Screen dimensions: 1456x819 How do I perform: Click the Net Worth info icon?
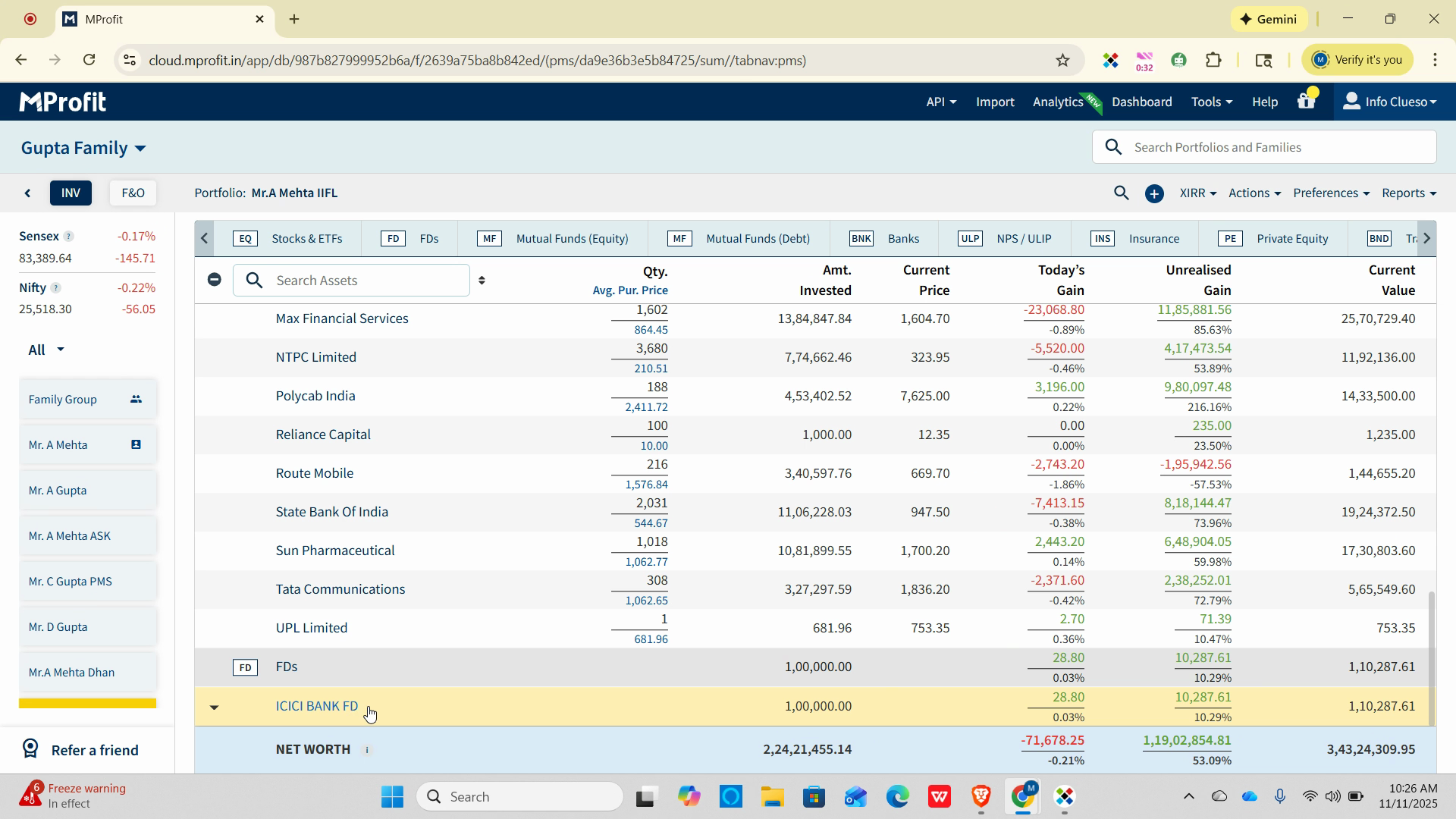367,750
